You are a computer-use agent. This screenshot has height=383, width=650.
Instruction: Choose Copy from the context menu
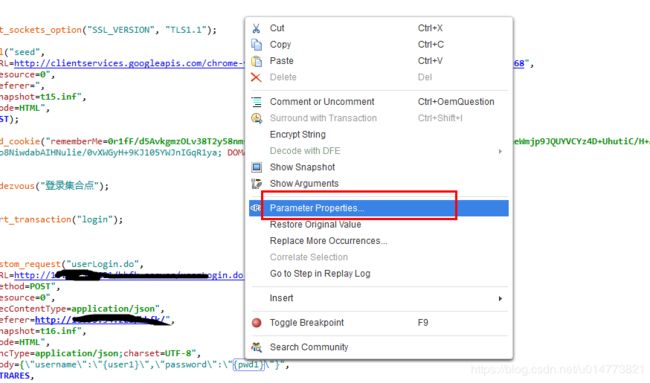click(378, 44)
